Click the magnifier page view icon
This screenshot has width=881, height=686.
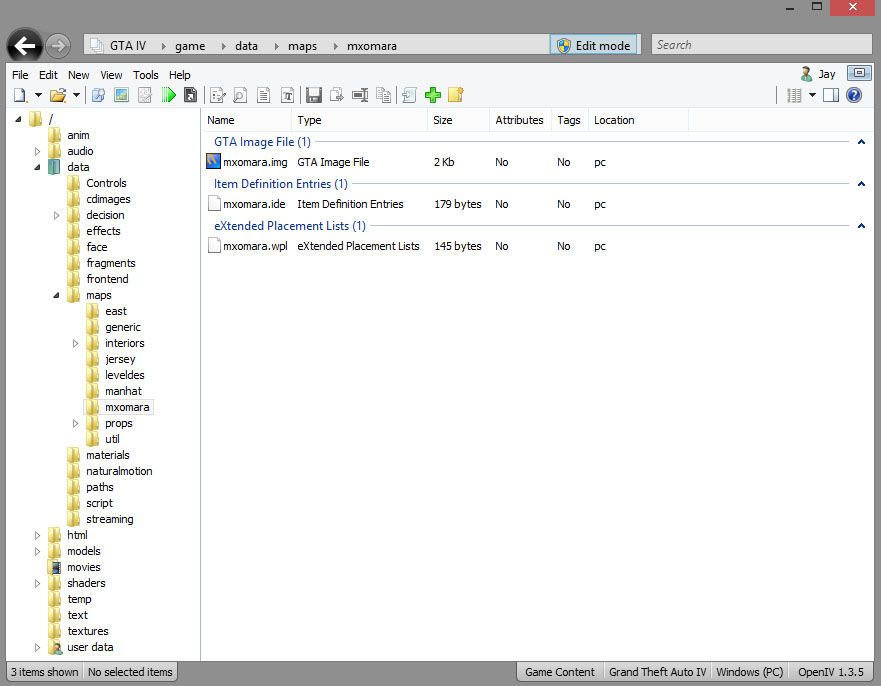point(240,96)
